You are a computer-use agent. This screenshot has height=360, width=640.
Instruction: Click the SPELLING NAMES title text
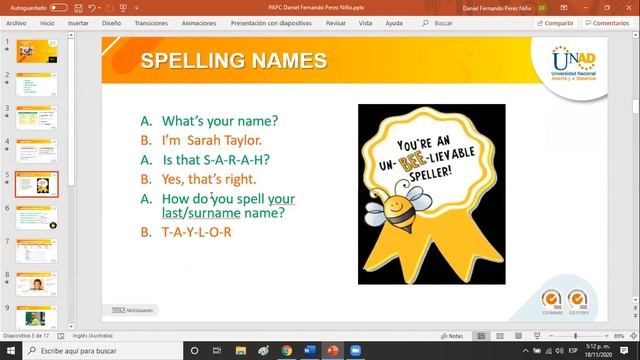(234, 61)
